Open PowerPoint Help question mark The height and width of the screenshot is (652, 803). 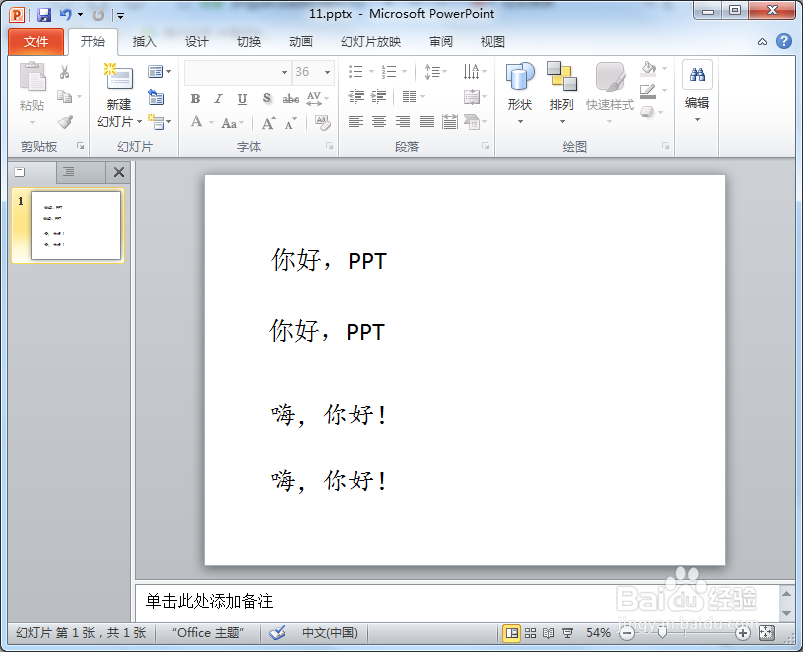[x=784, y=41]
